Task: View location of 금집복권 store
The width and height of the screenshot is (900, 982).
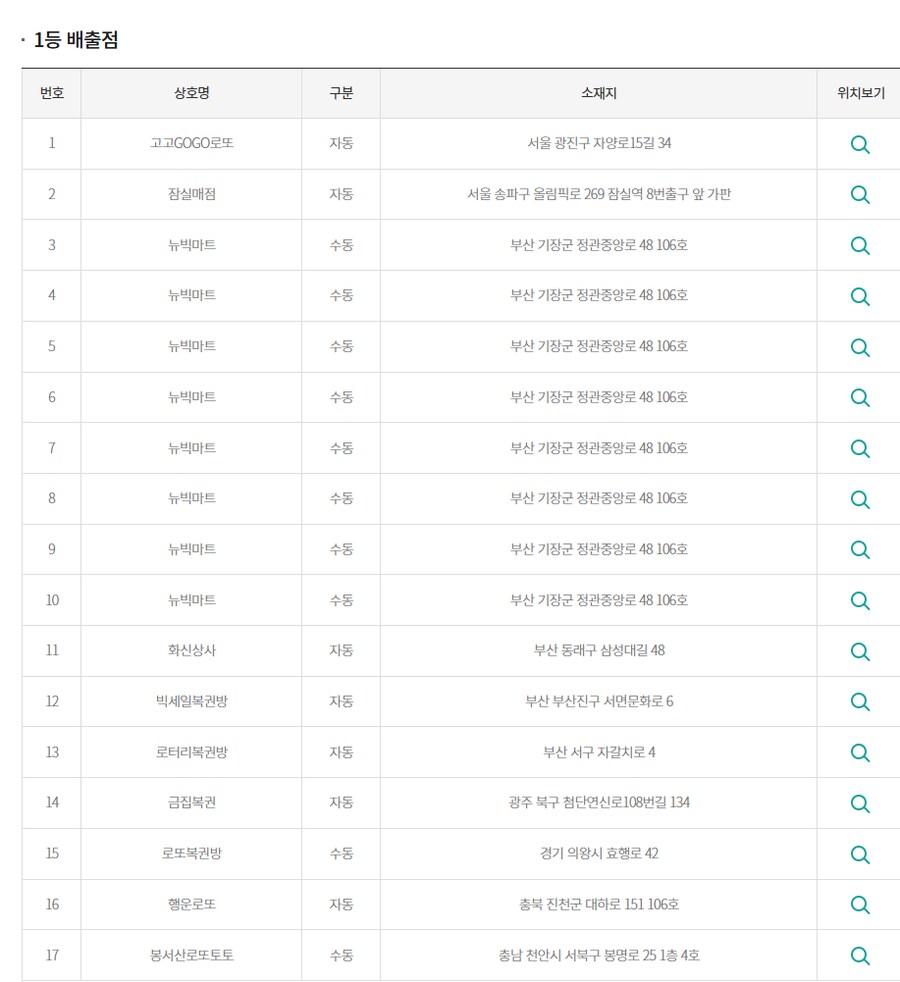Action: pyautogui.click(x=860, y=804)
